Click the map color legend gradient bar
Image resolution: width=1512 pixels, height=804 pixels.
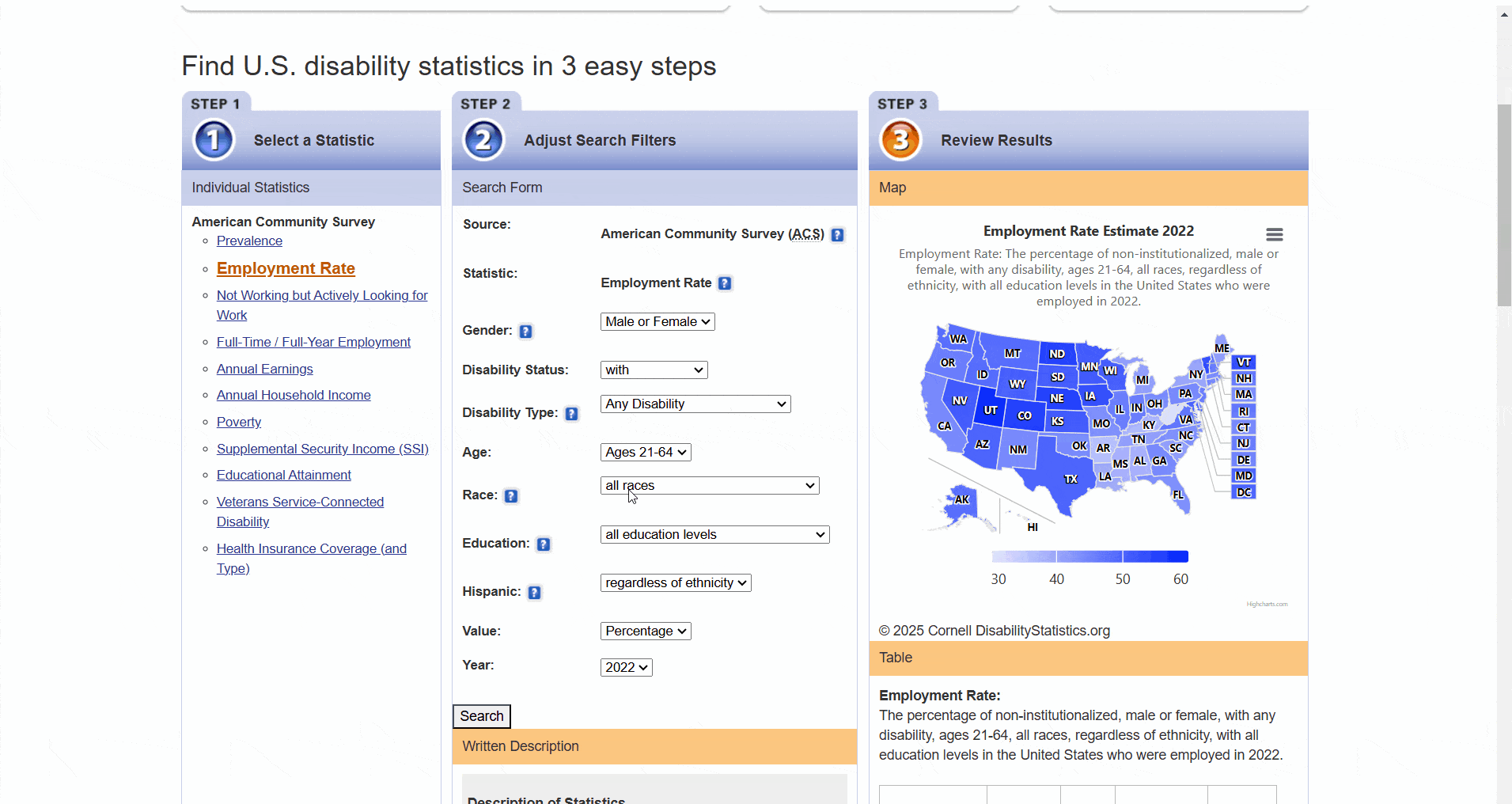[x=1089, y=557]
